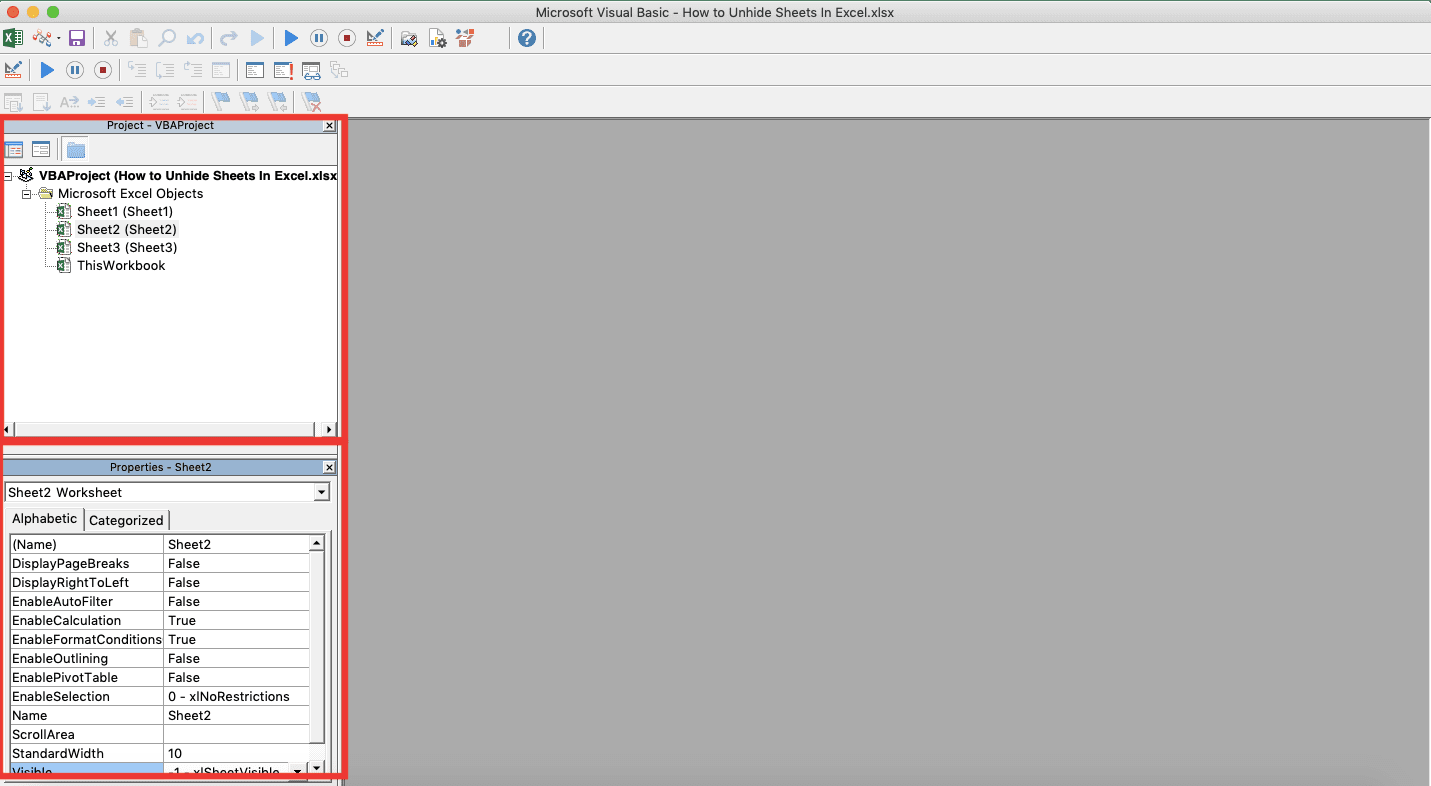Image resolution: width=1431 pixels, height=786 pixels.
Task: Close the Properties - Sheet2 panel
Action: [329, 468]
